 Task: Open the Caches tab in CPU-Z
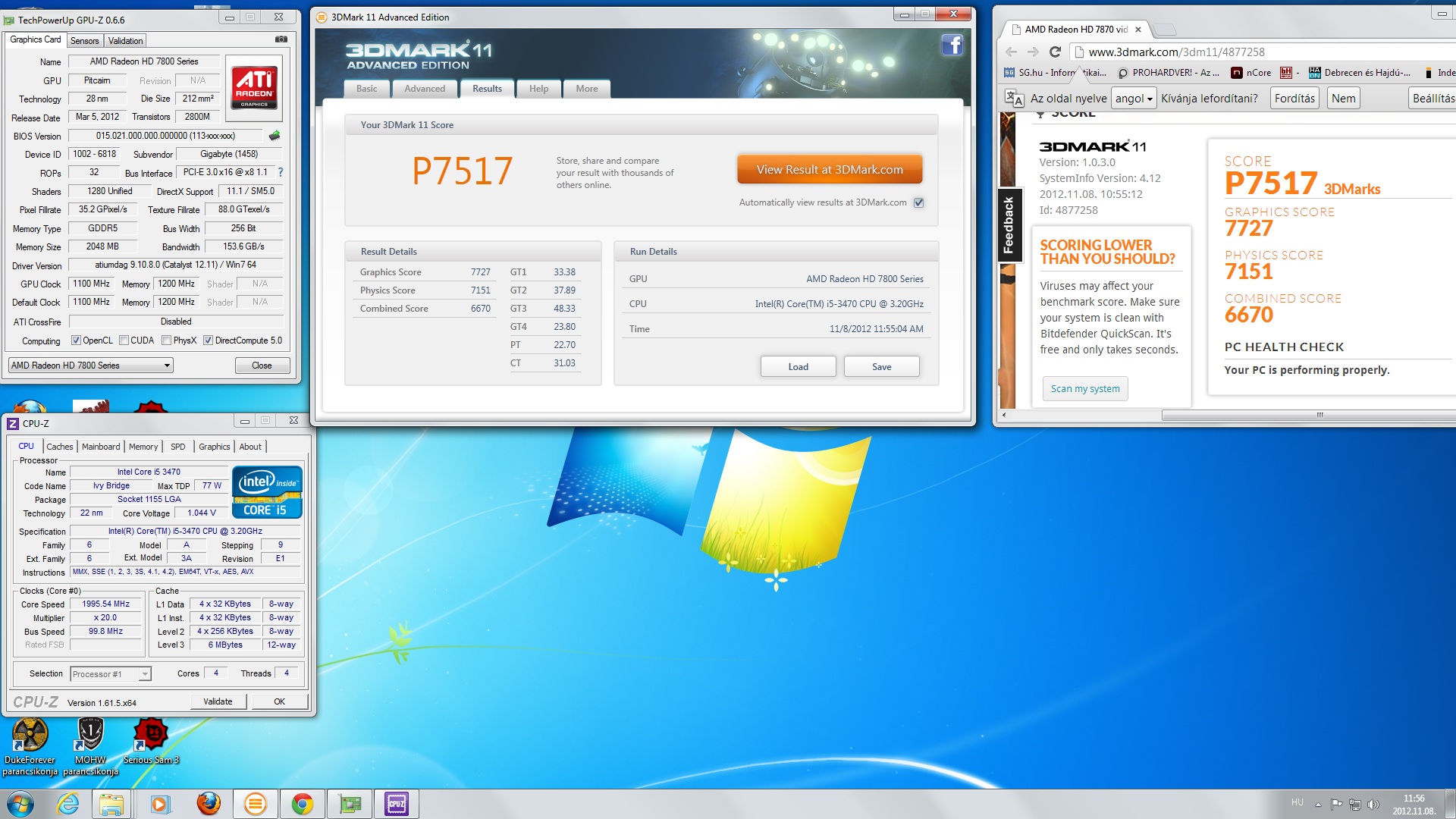point(60,447)
